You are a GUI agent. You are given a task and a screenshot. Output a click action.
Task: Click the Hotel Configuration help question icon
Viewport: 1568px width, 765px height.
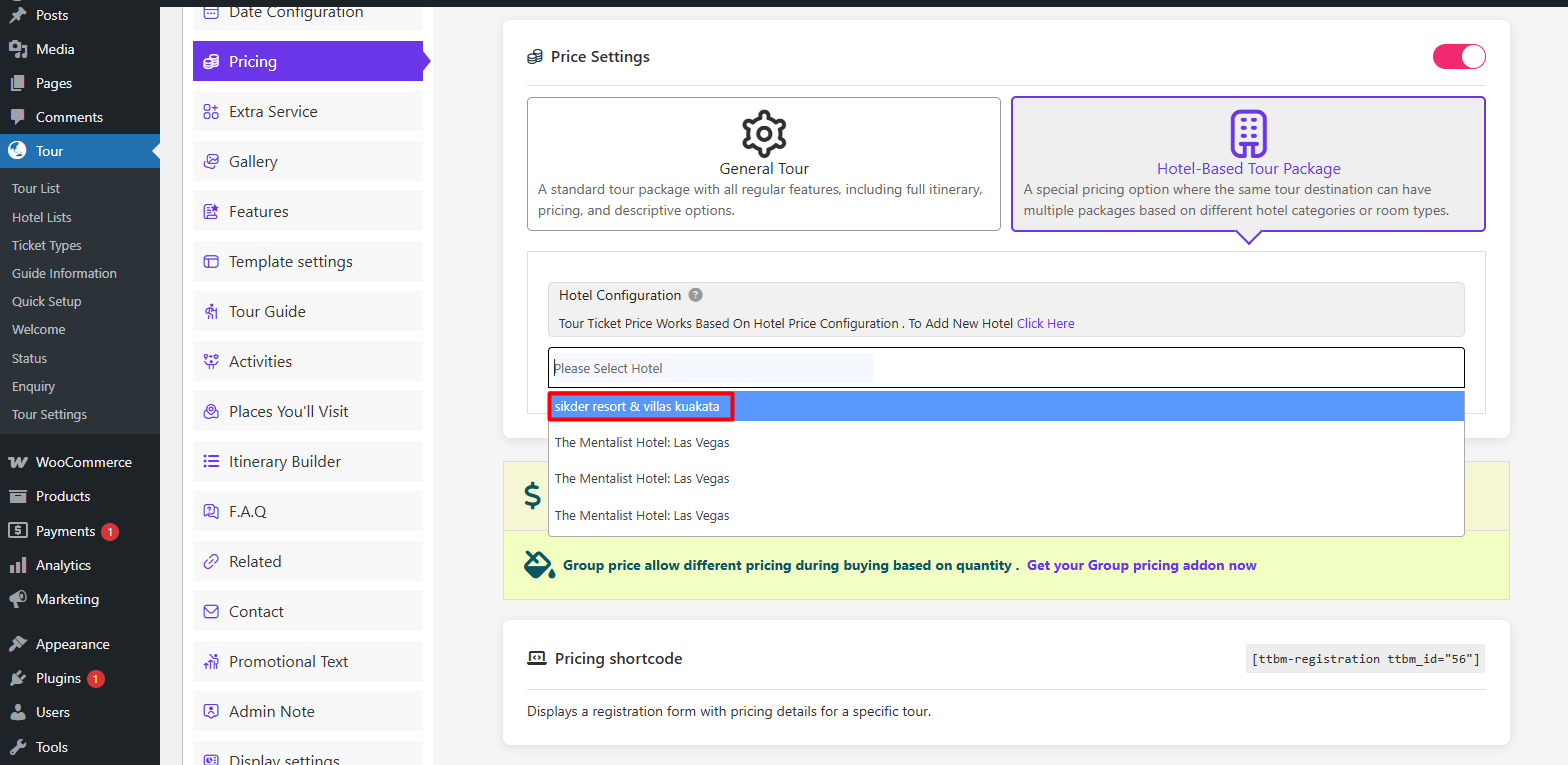tap(695, 295)
